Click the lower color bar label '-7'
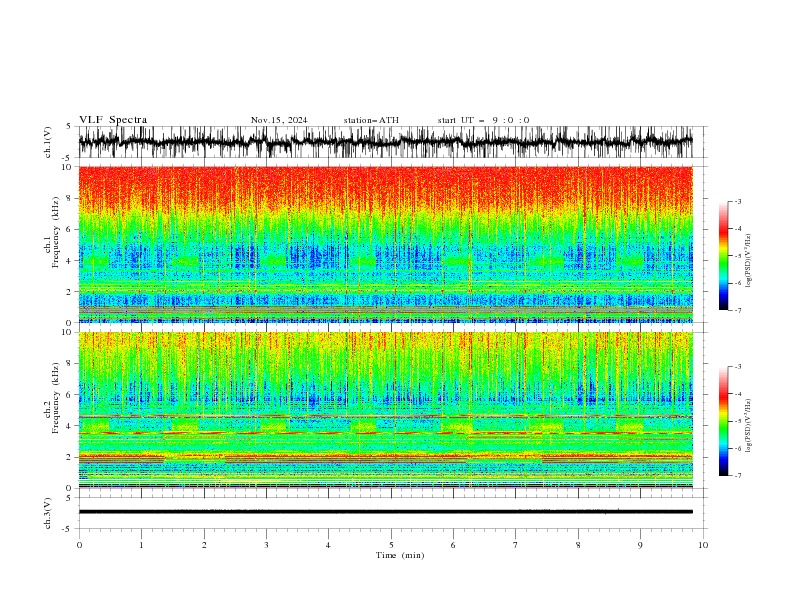 (737, 475)
